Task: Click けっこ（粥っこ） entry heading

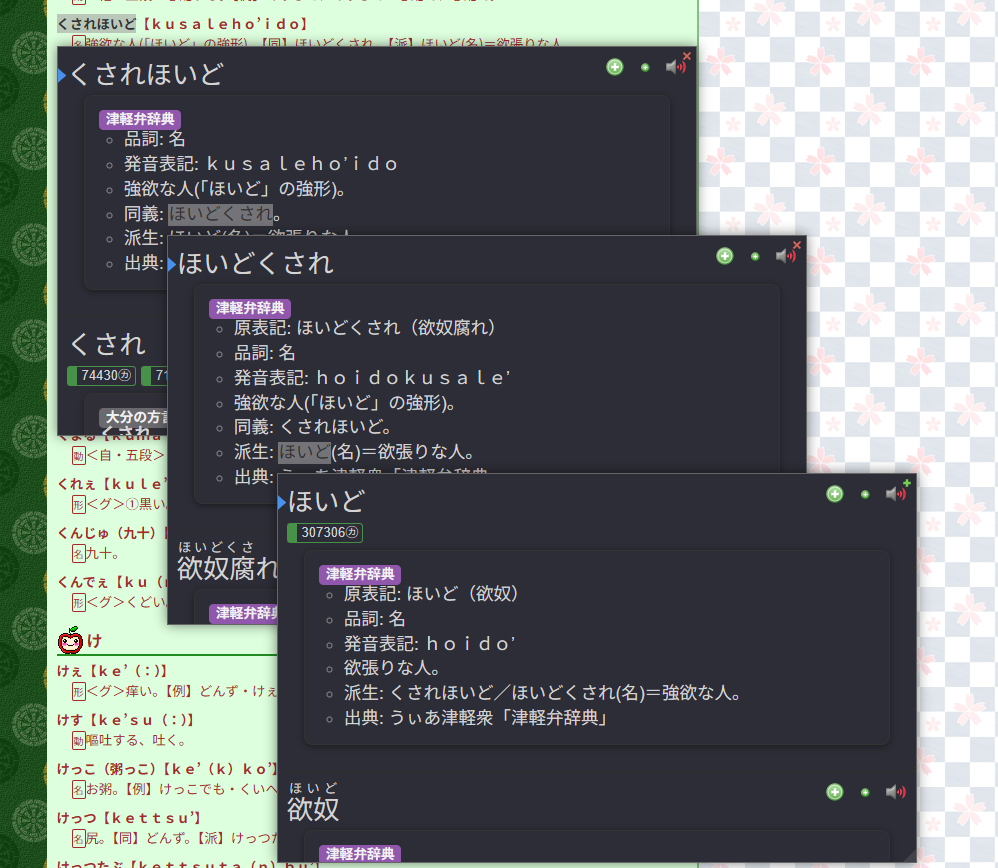Action: (167, 769)
